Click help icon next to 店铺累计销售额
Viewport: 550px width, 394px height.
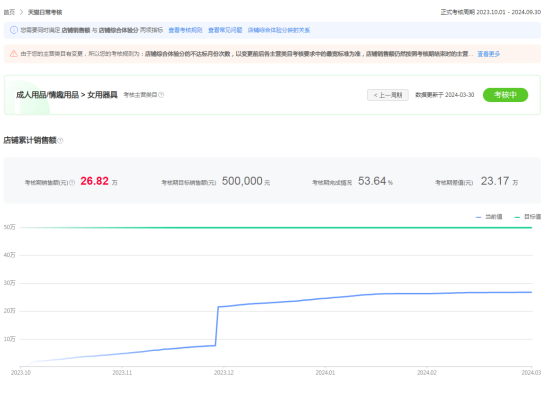tap(60, 141)
